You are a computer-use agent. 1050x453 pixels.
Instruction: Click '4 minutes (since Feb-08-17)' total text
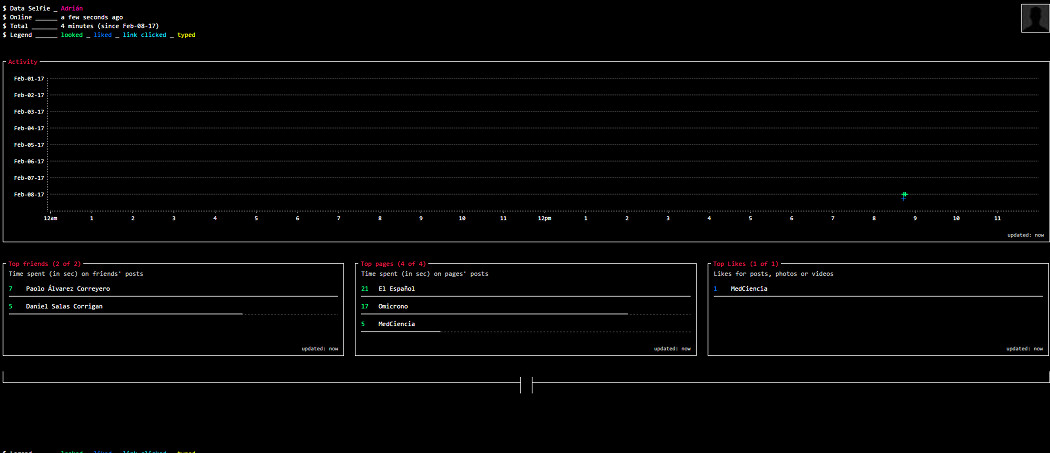(110, 25)
